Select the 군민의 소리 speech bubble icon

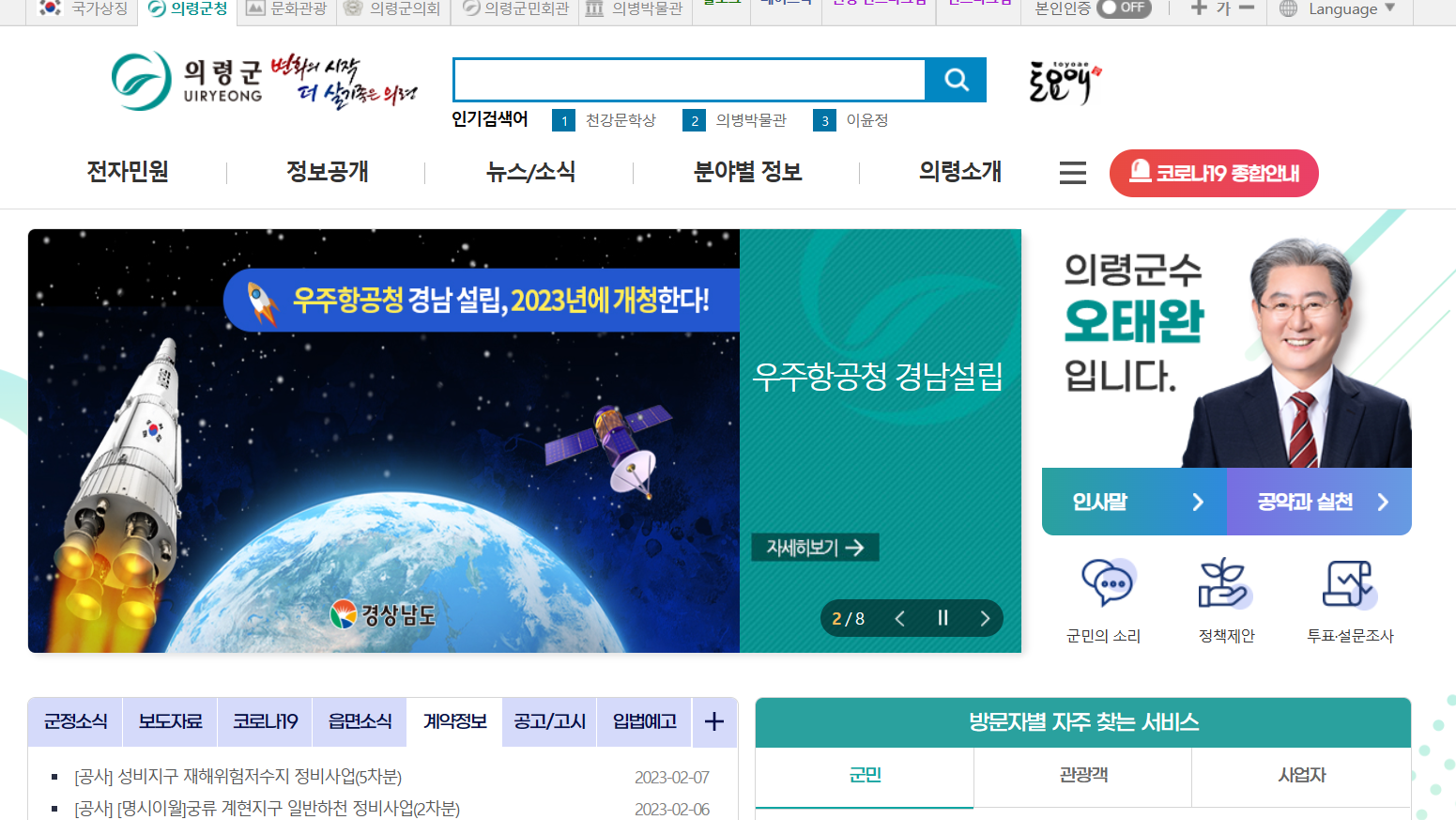pyautogui.click(x=1106, y=582)
